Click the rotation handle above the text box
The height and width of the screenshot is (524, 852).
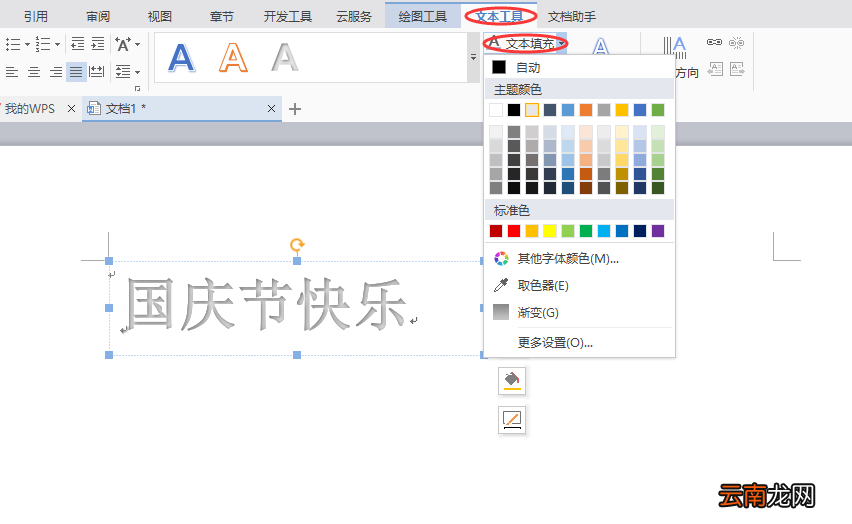(297, 246)
